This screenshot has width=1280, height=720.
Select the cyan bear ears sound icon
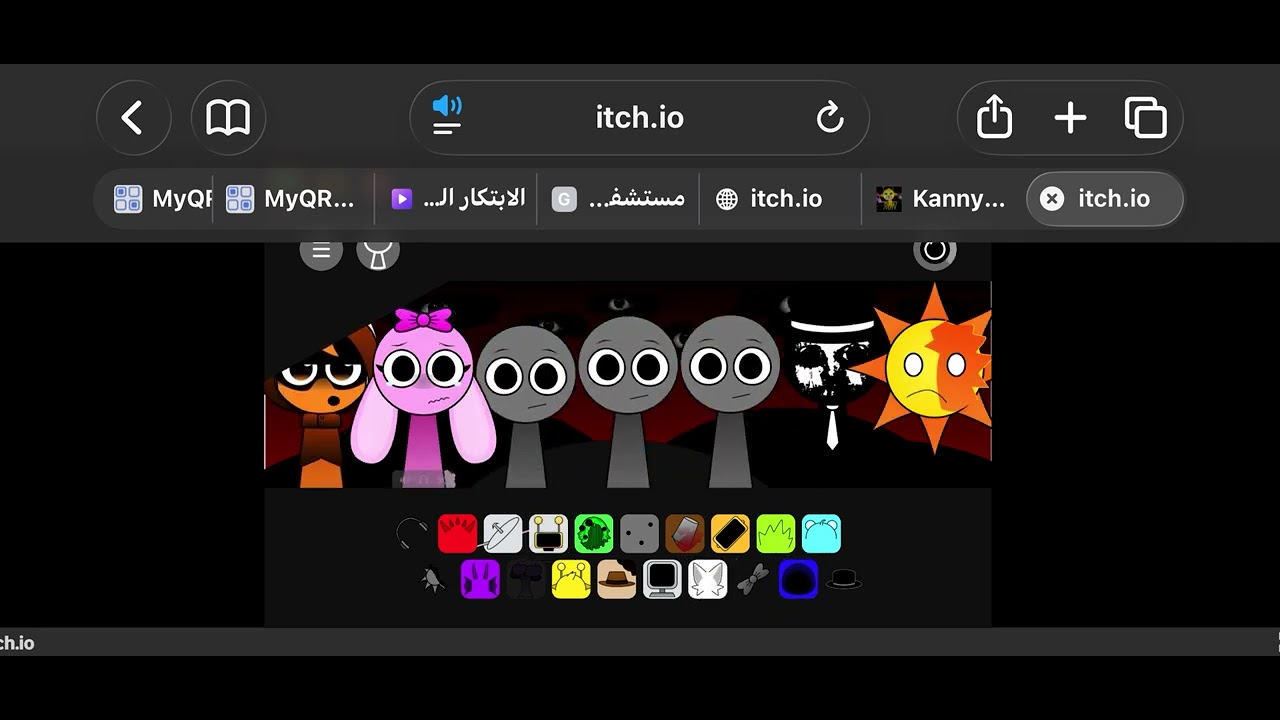(x=821, y=534)
